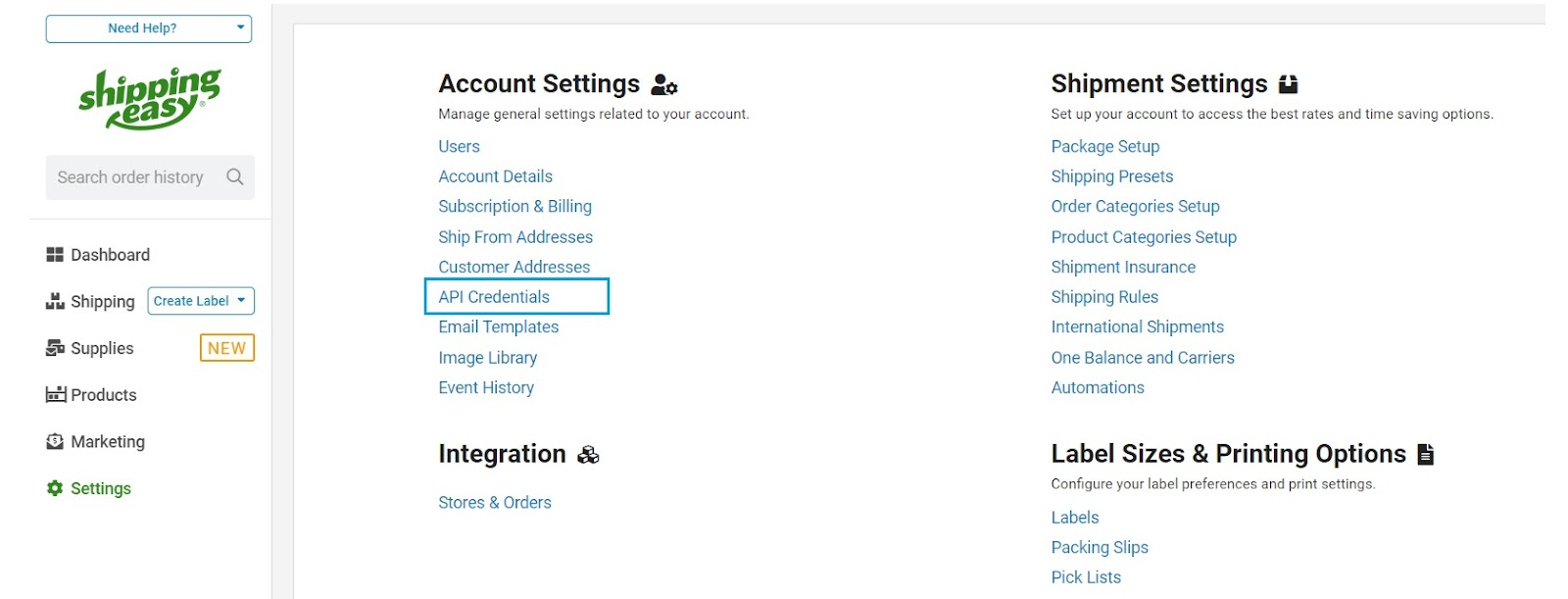Click the Dashboard grid icon
1568x599 pixels.
point(55,255)
